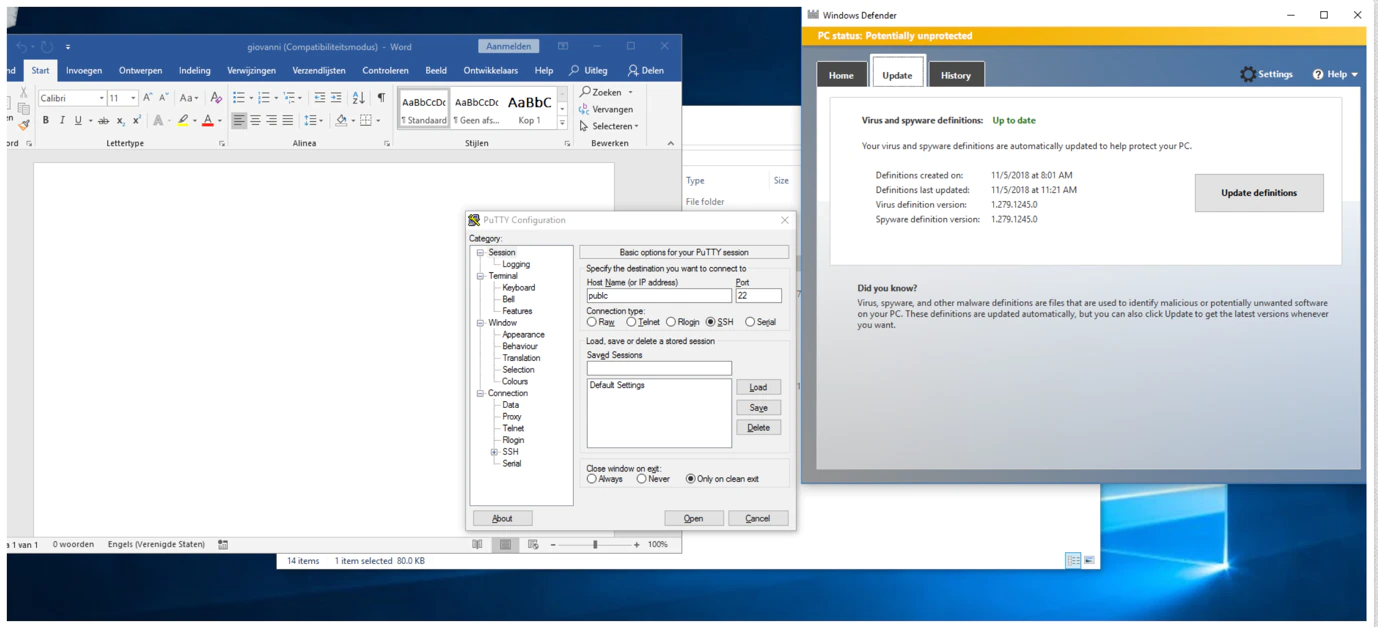Click the yellow text highlight color
The image size is (1378, 627).
point(182,121)
